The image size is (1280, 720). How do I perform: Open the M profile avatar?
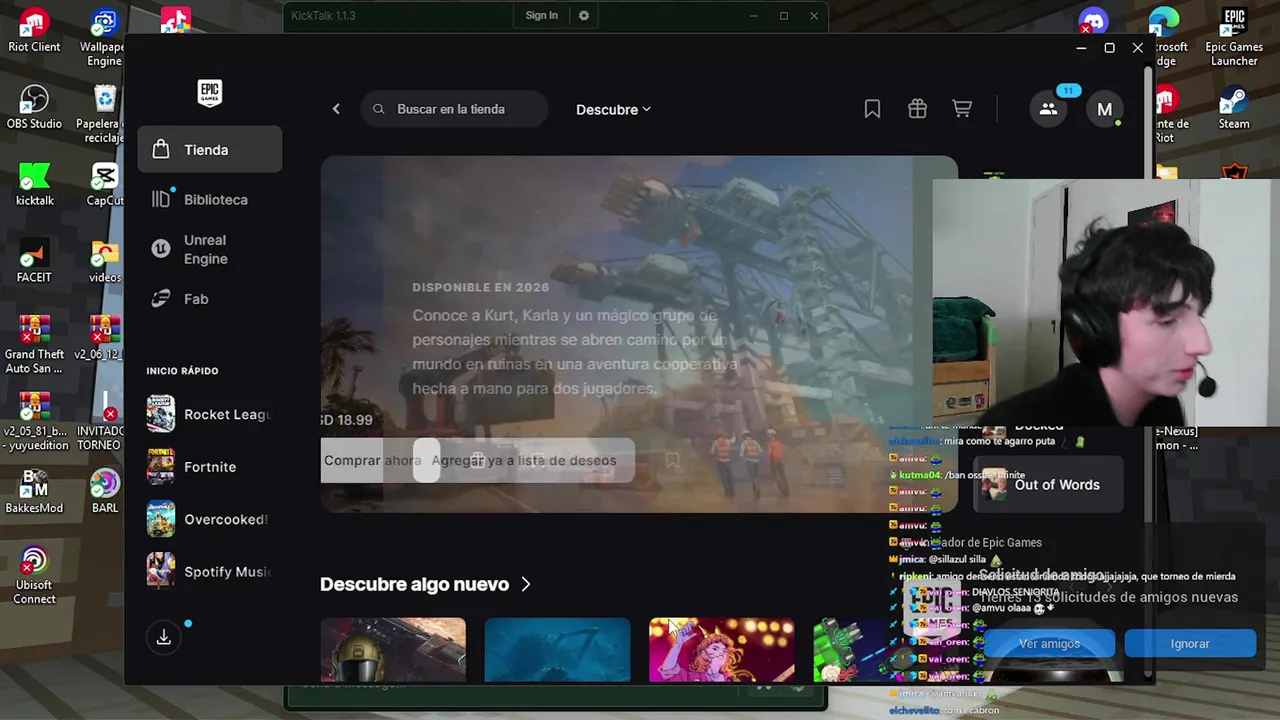pyautogui.click(x=1104, y=109)
